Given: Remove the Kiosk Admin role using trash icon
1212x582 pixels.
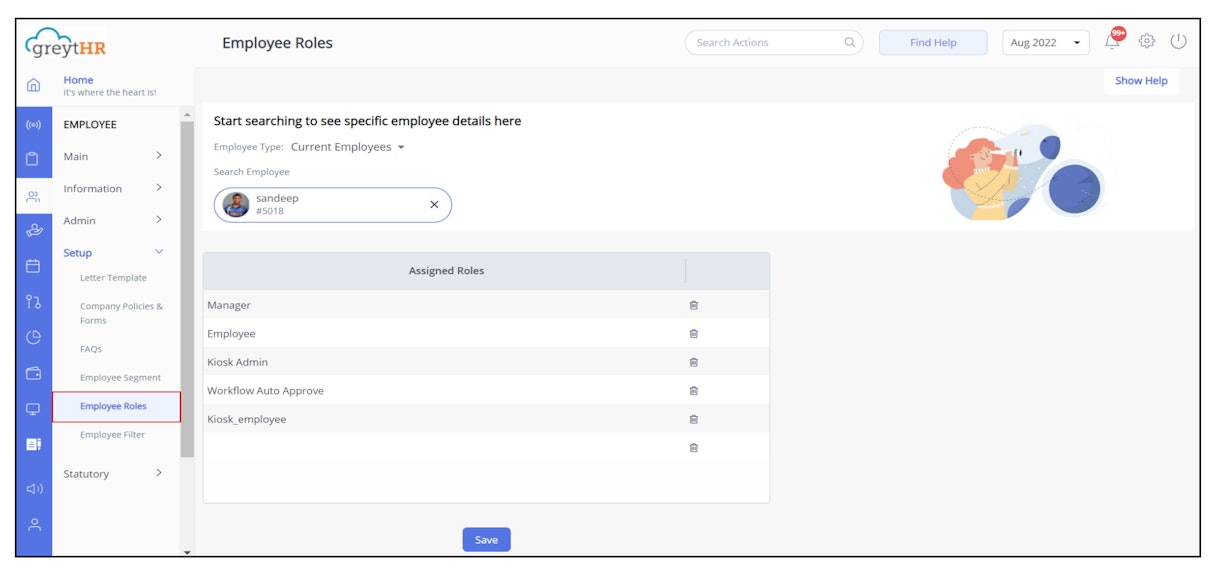Looking at the screenshot, I should click(693, 362).
